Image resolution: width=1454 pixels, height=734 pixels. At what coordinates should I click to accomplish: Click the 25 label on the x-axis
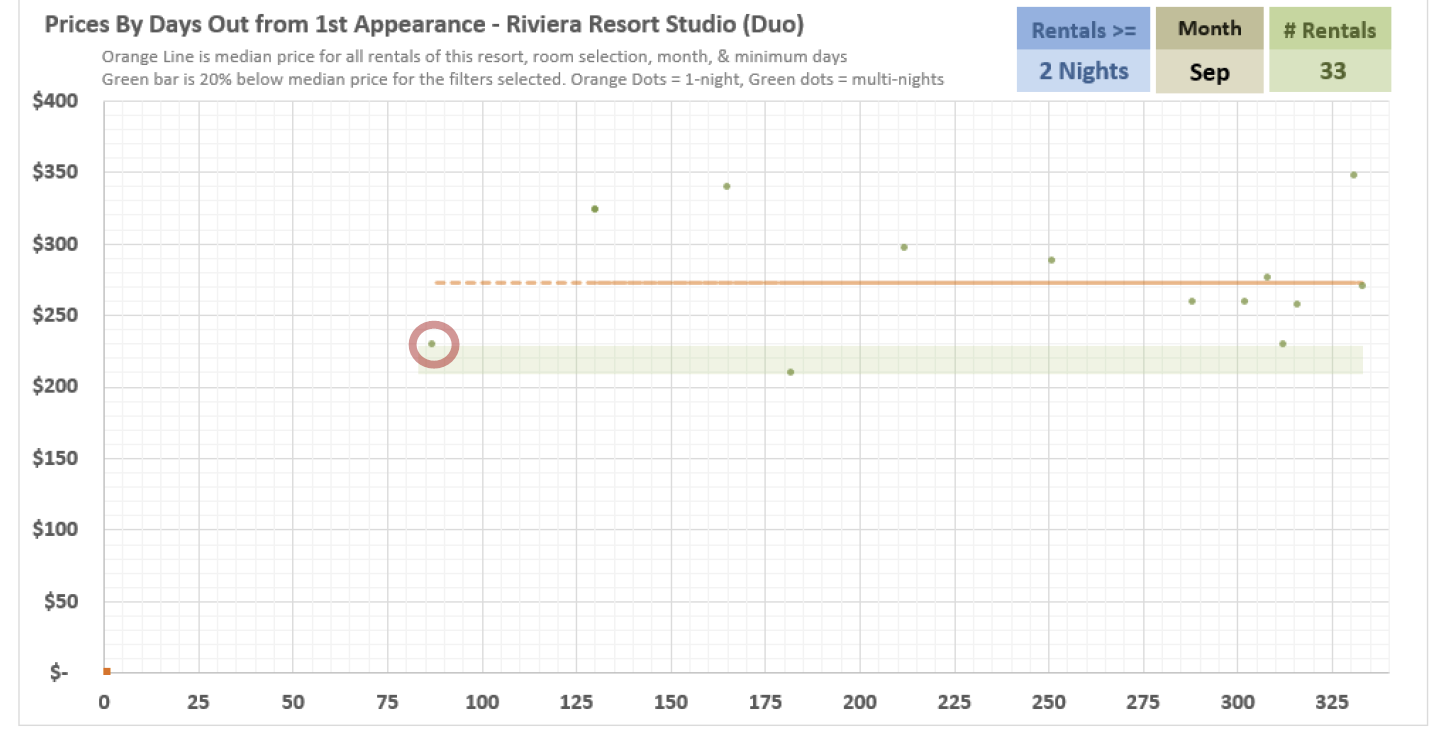[x=199, y=702]
